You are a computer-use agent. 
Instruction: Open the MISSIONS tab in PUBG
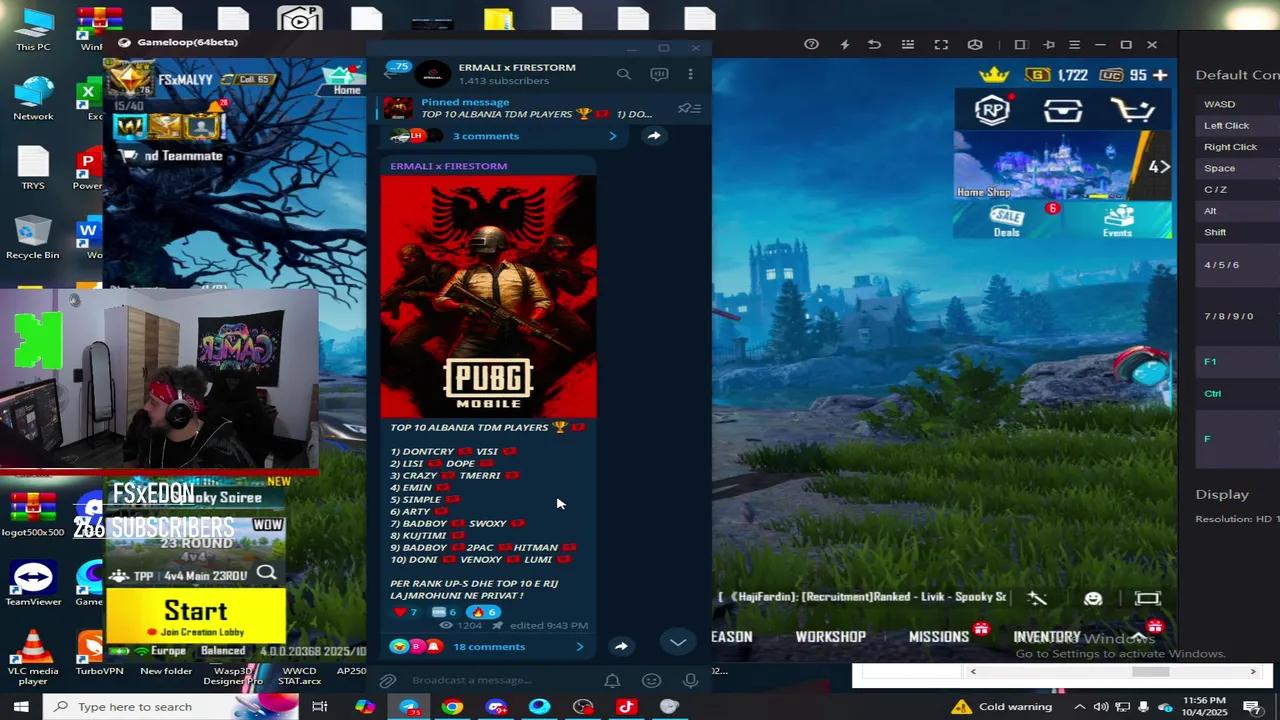point(939,637)
